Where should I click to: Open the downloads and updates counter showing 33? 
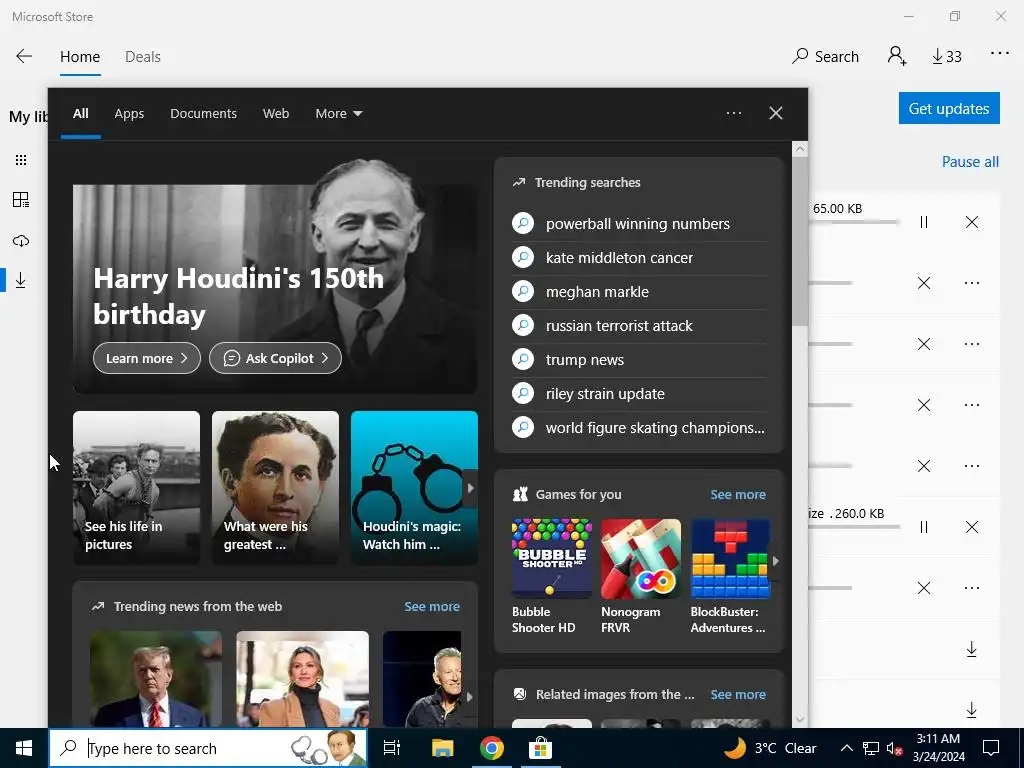(947, 57)
